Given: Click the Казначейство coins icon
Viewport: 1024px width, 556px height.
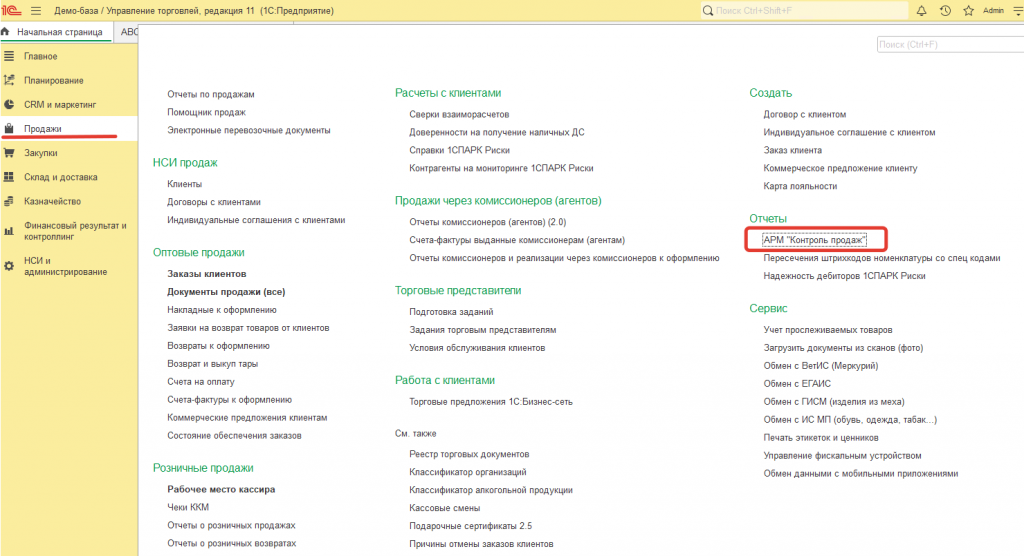Looking at the screenshot, I should pos(8,201).
